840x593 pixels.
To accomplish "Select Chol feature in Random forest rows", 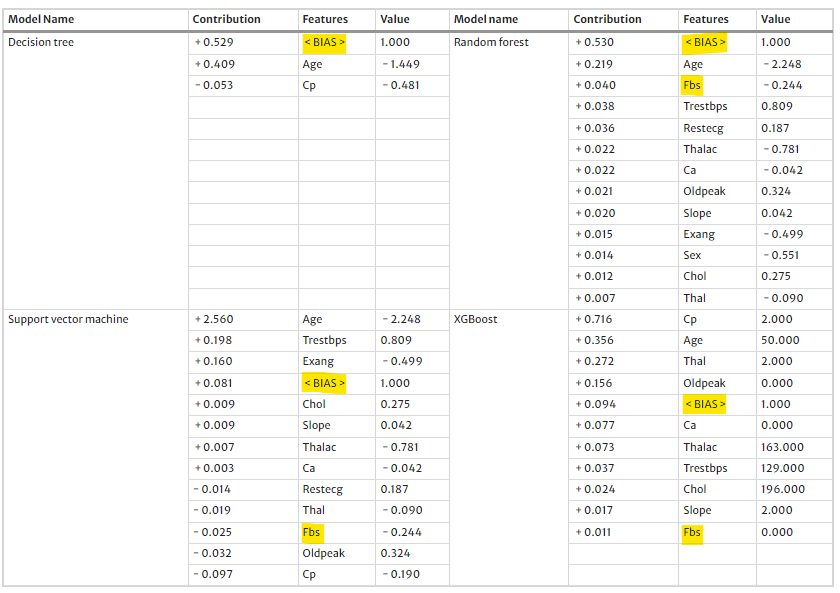I will 695,276.
